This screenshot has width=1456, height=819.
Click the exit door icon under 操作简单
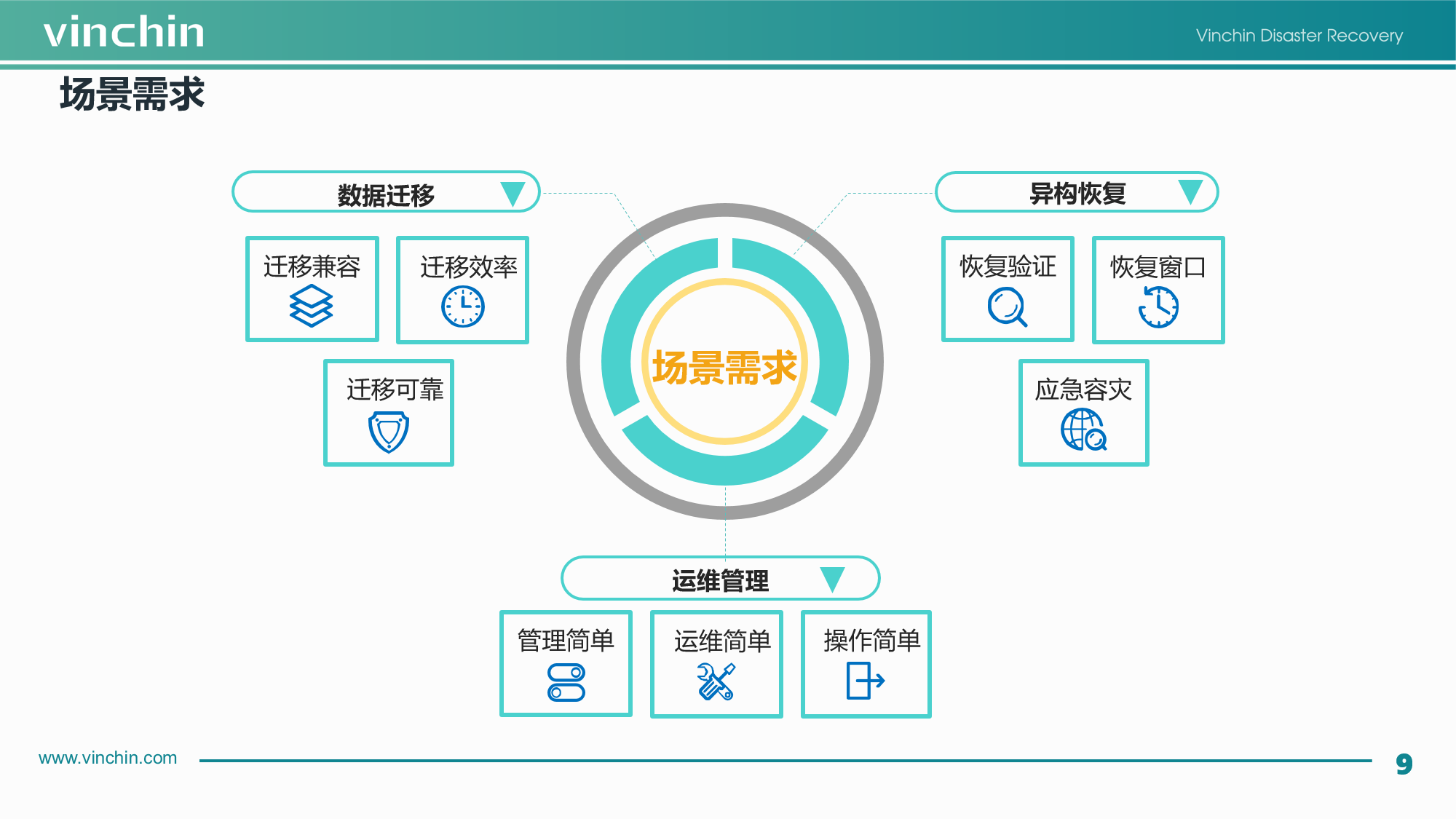coord(866,681)
